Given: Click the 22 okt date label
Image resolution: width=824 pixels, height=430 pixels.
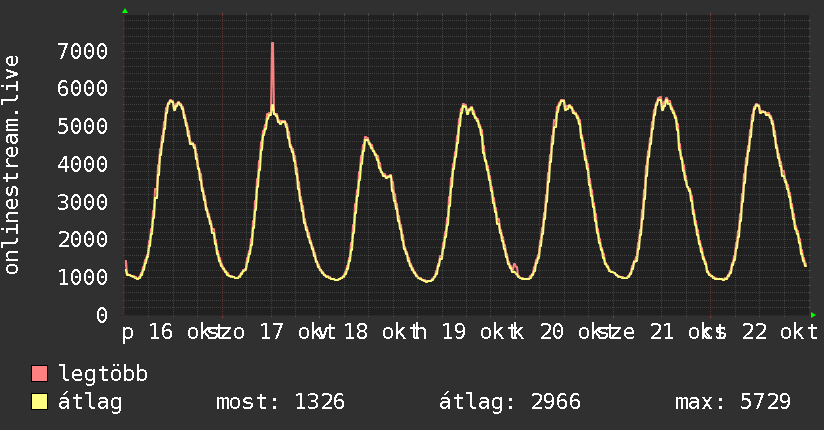Looking at the screenshot, I should [780, 332].
